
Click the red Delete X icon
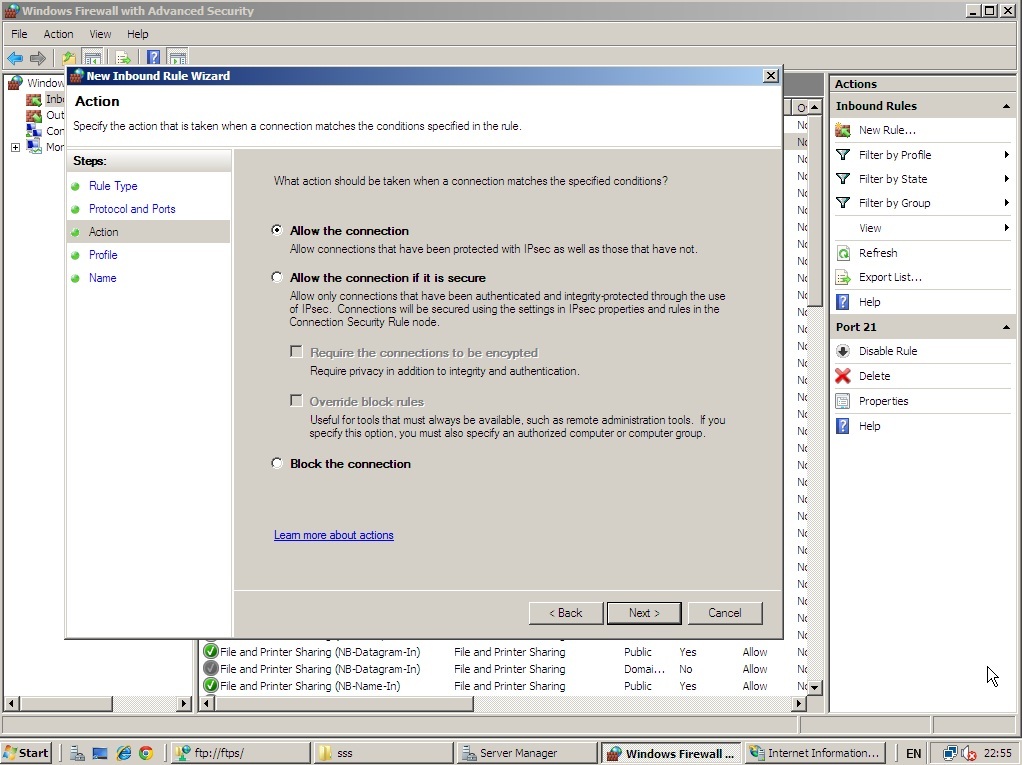click(843, 375)
